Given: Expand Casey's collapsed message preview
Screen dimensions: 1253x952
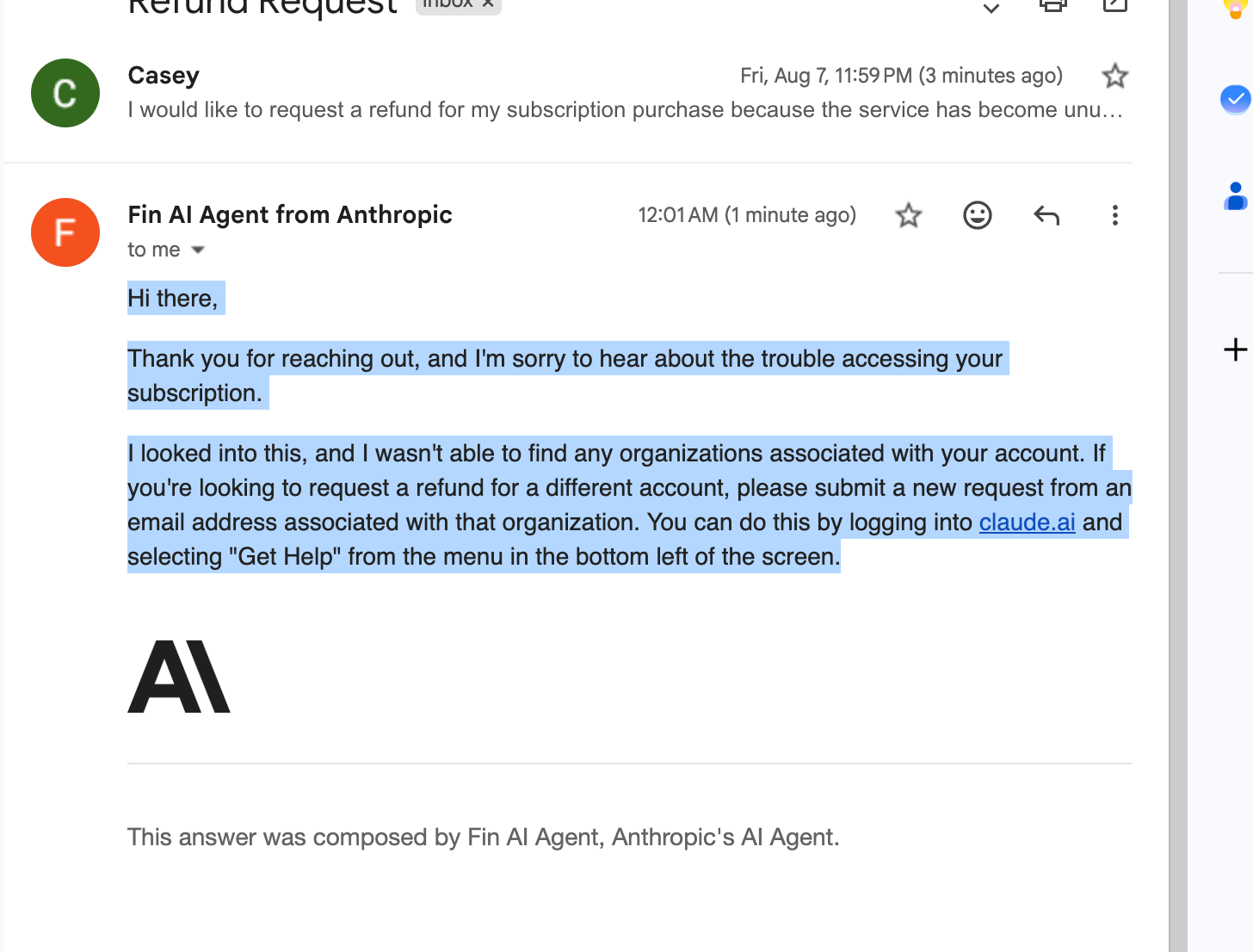Looking at the screenshot, I should (626, 110).
